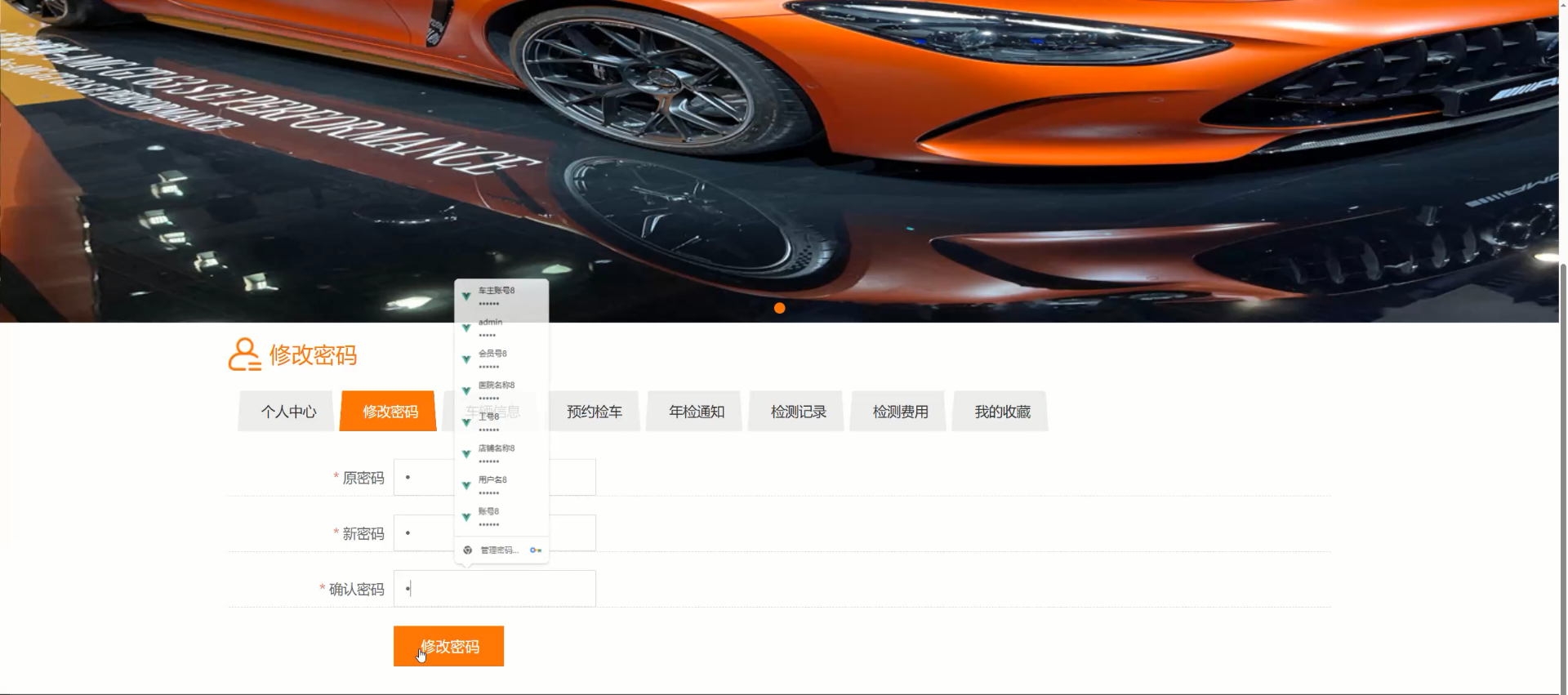Select saved password entry 用户名8
Viewport: 1568px width, 695px height.
[501, 485]
